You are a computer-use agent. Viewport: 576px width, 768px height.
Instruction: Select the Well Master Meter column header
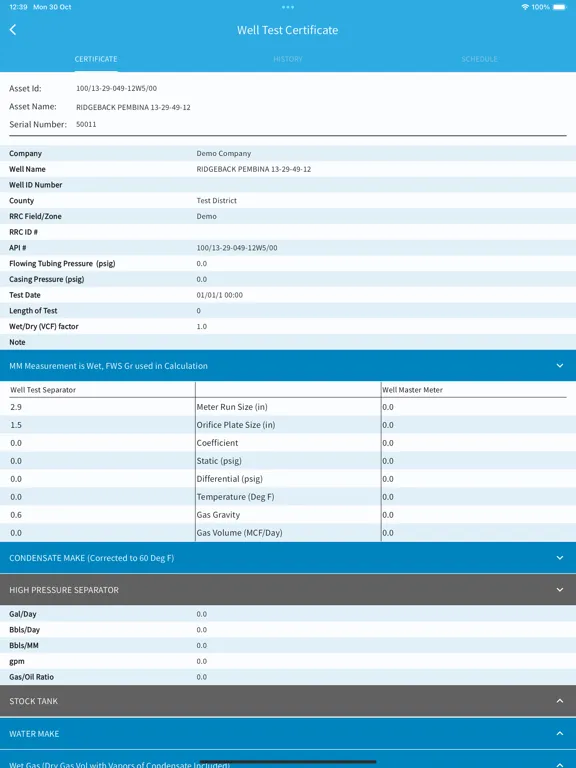(x=412, y=390)
